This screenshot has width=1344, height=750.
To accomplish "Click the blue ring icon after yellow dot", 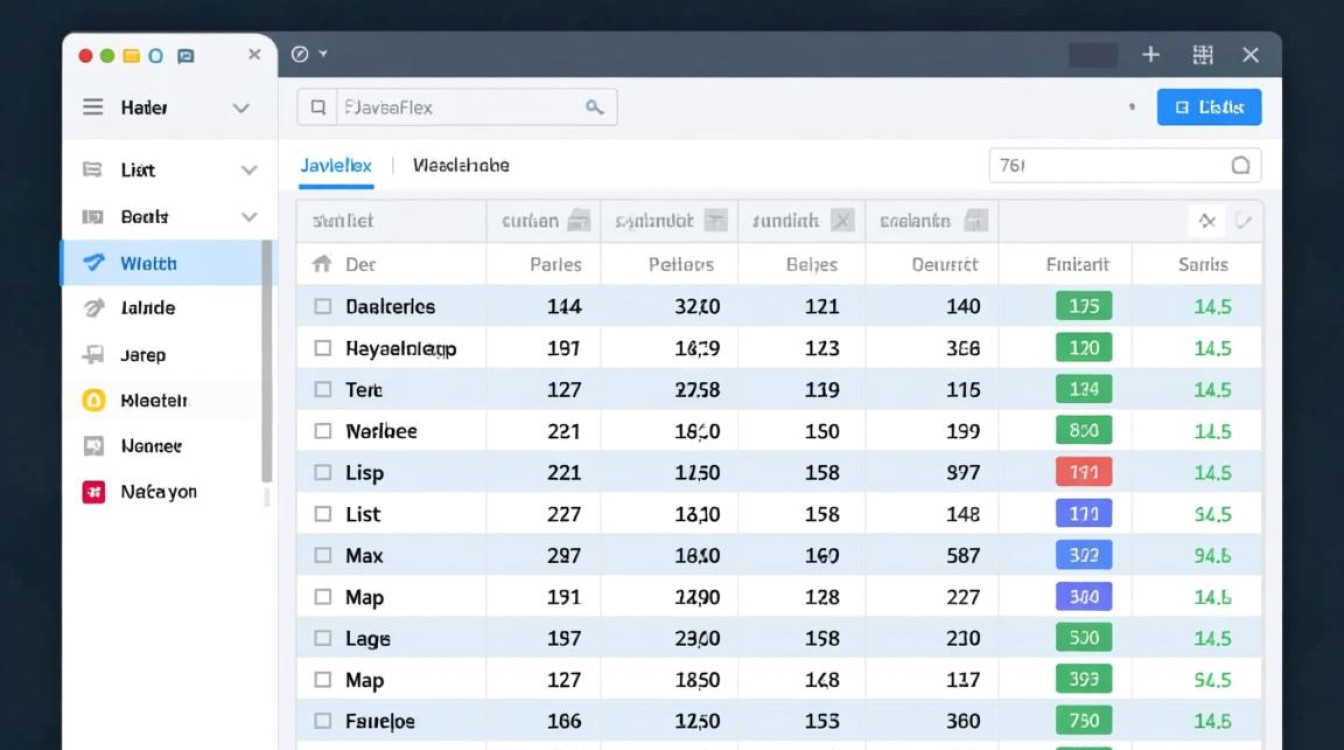I will pos(155,56).
